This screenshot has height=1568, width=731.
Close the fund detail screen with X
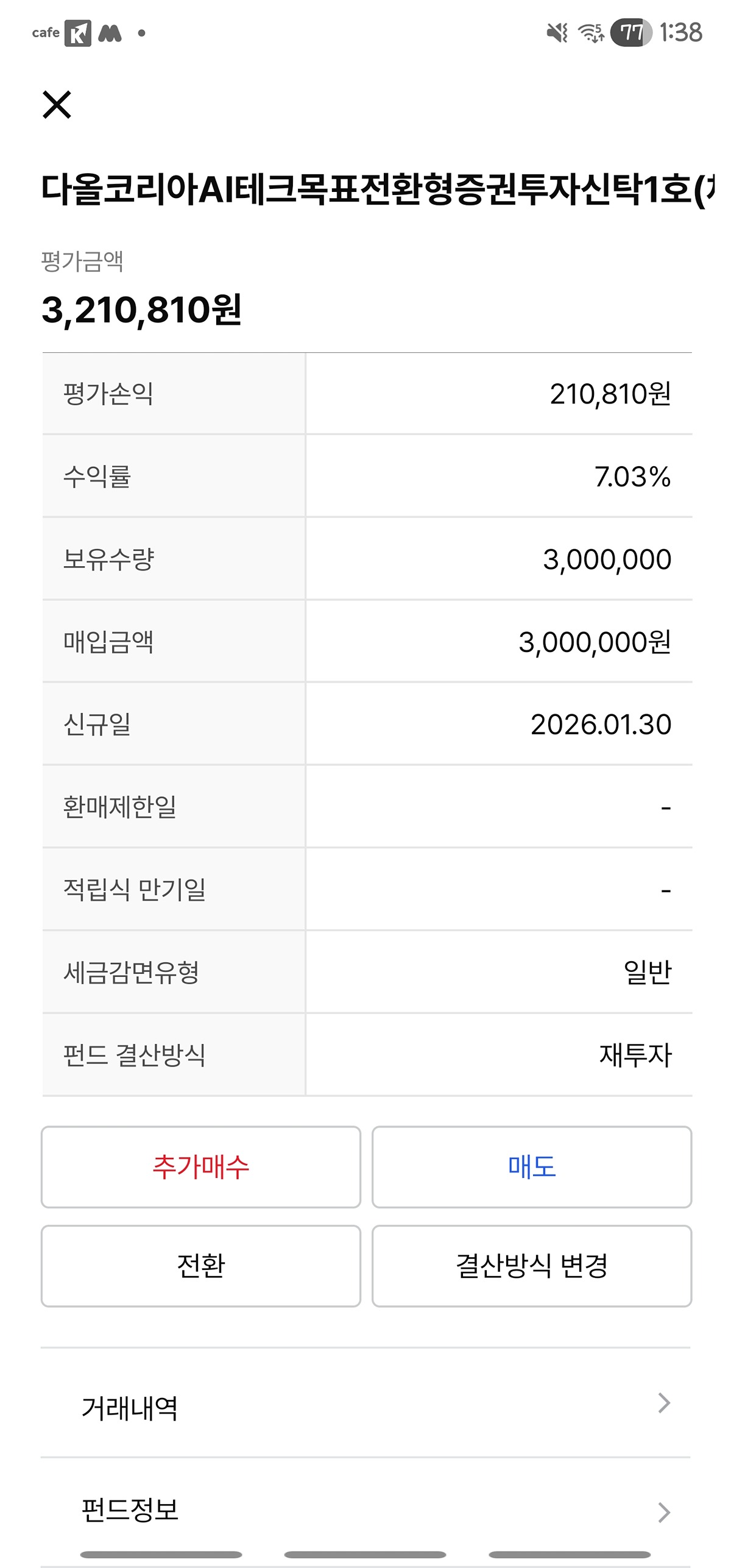click(57, 104)
